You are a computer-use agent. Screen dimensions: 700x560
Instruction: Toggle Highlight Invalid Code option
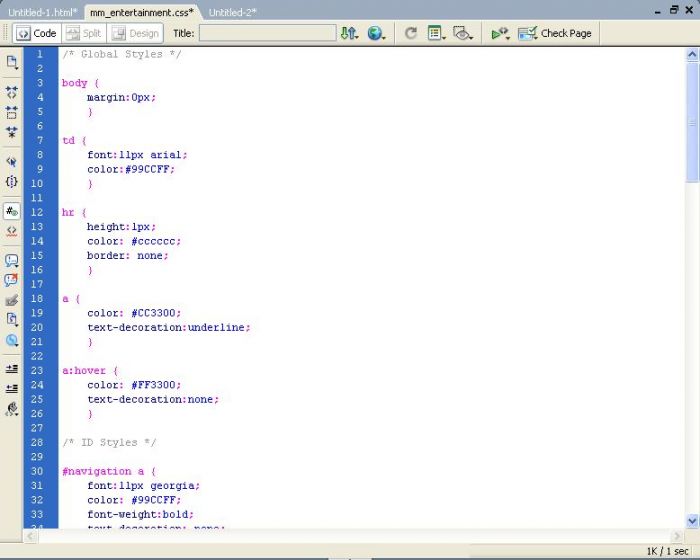pyautogui.click(x=12, y=231)
